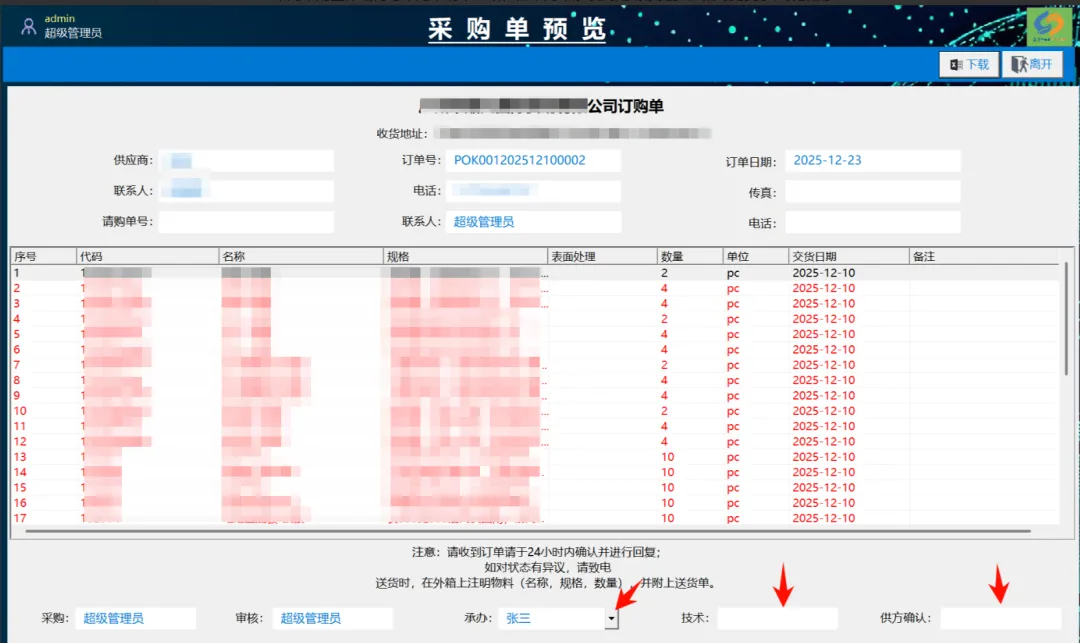
Task: Click the logo icon at top right corner
Action: point(1048,25)
